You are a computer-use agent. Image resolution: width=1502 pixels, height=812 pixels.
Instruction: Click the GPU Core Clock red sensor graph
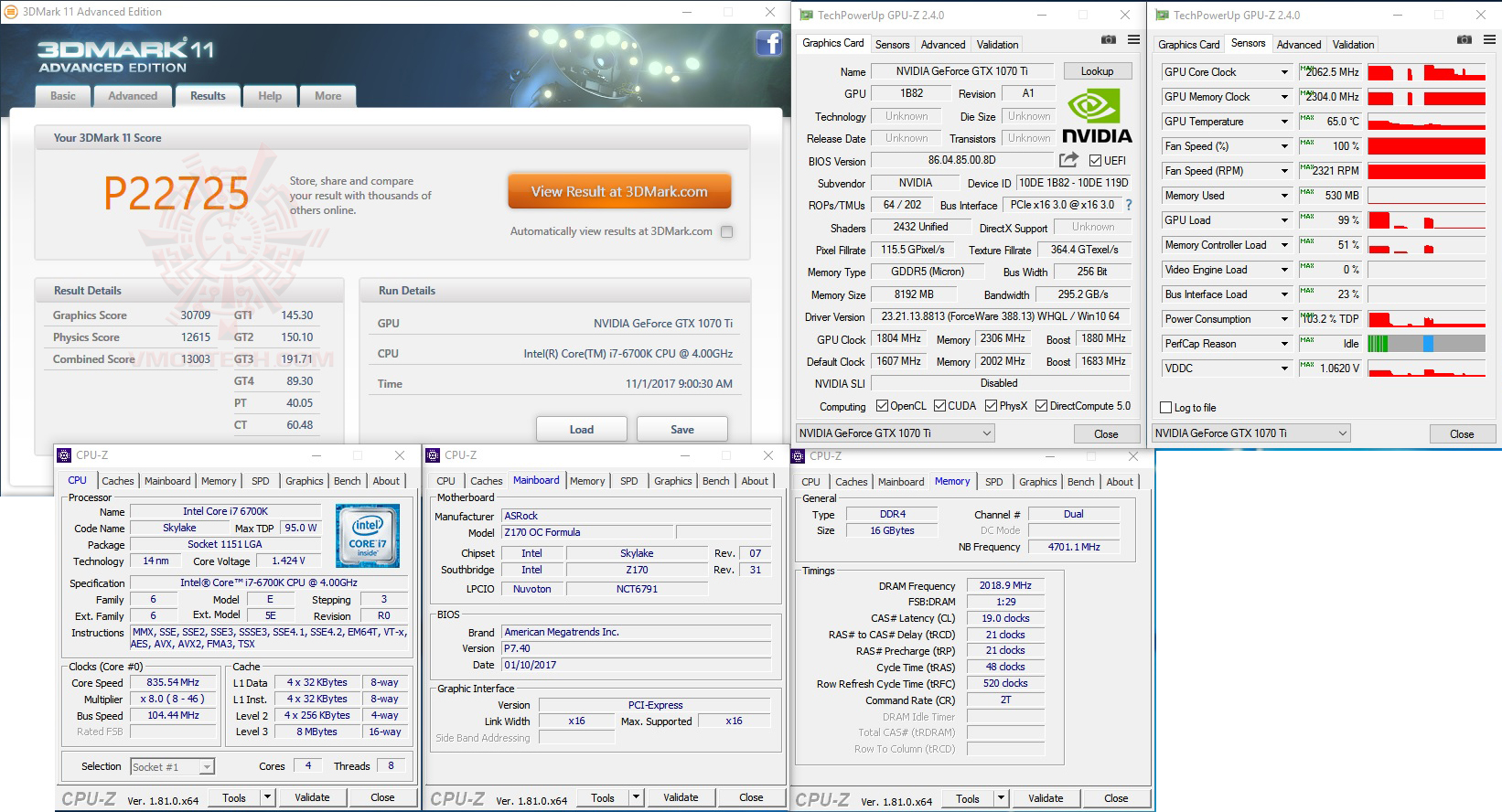(x=1426, y=72)
